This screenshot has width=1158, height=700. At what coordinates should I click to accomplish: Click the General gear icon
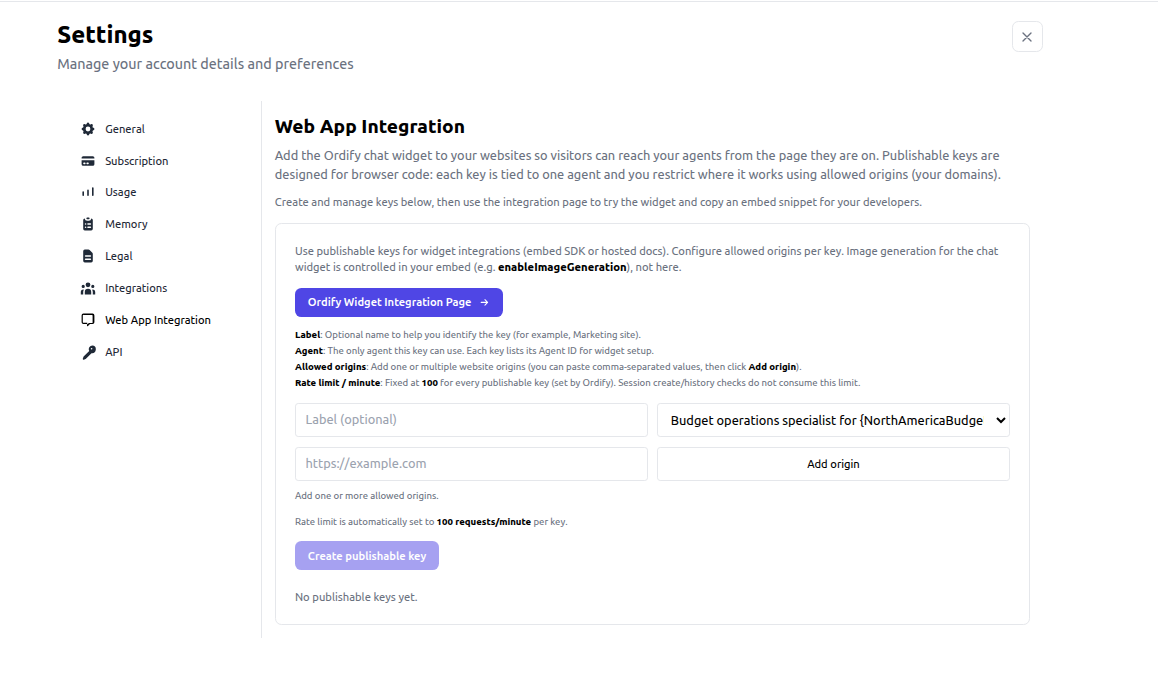[x=88, y=129]
